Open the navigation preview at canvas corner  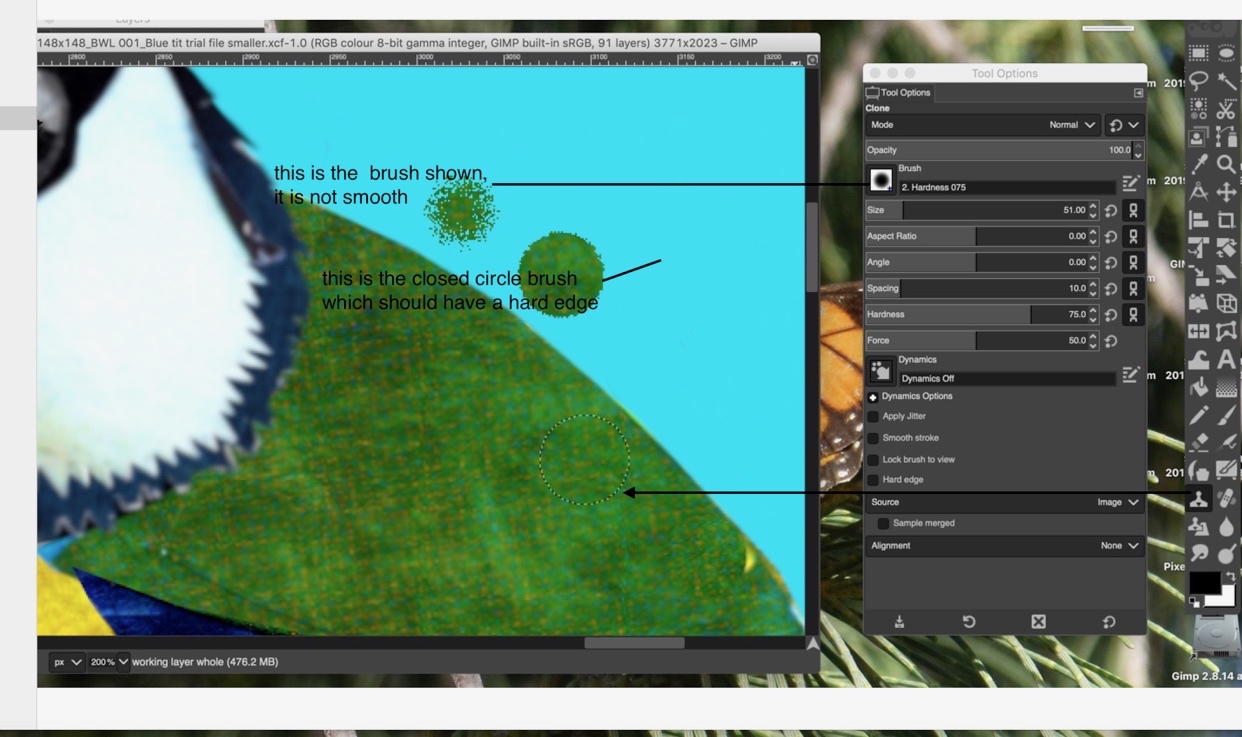812,643
